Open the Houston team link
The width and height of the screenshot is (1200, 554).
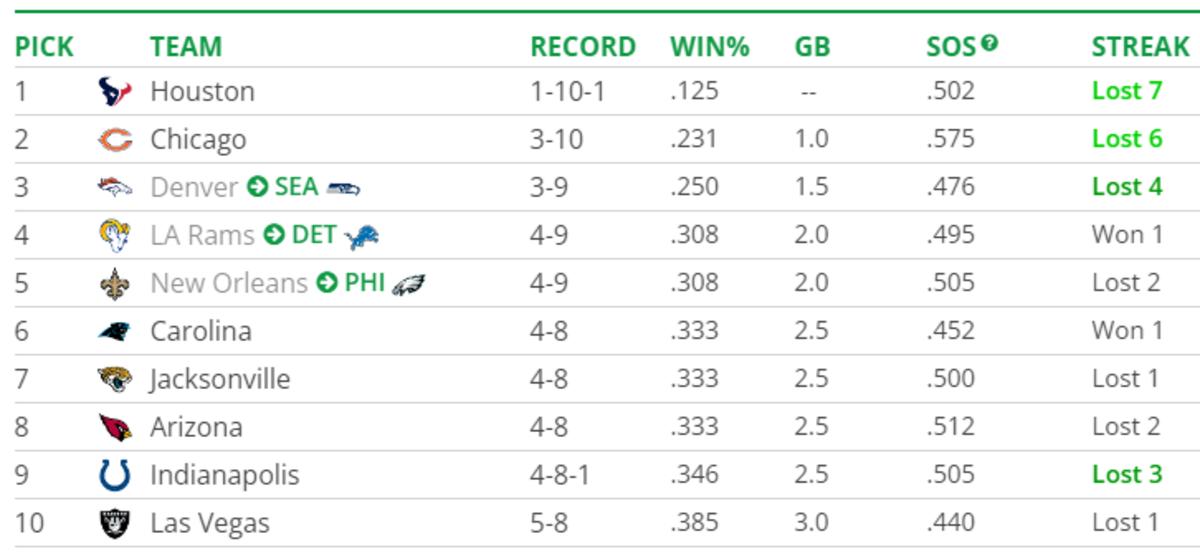coord(202,92)
